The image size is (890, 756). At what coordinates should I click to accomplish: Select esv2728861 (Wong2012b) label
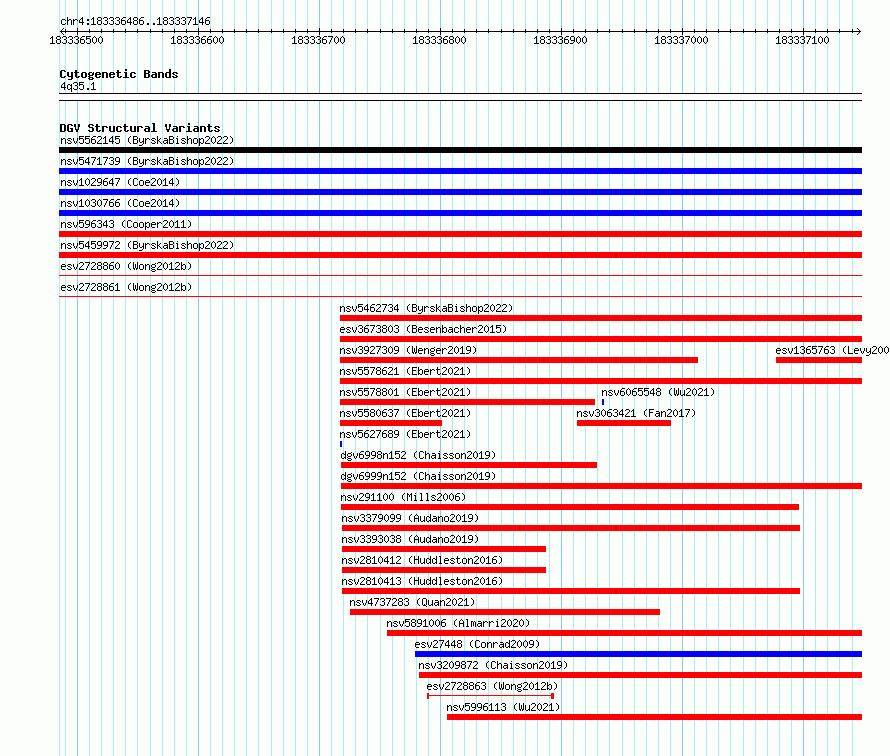126,287
